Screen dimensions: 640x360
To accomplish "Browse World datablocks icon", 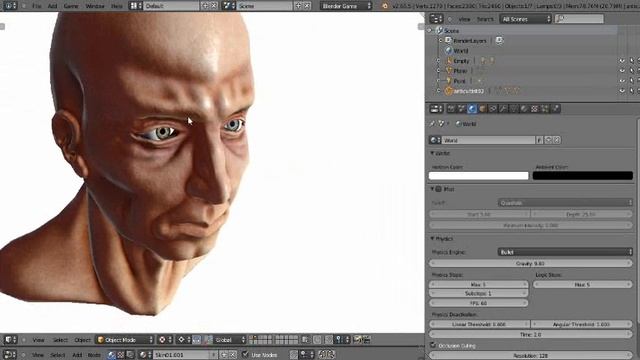I will click(x=435, y=140).
